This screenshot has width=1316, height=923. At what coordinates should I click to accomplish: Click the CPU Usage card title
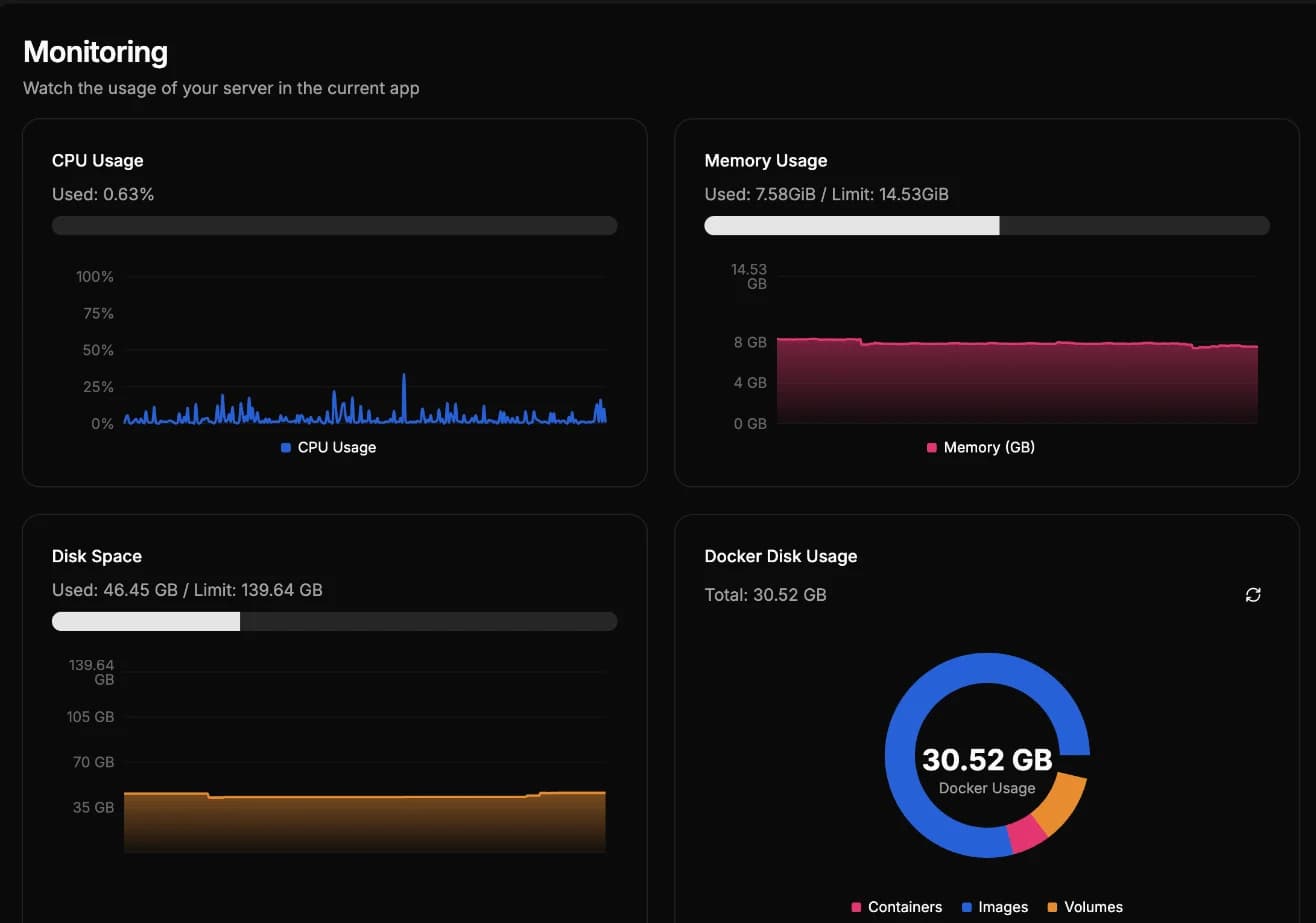97,160
